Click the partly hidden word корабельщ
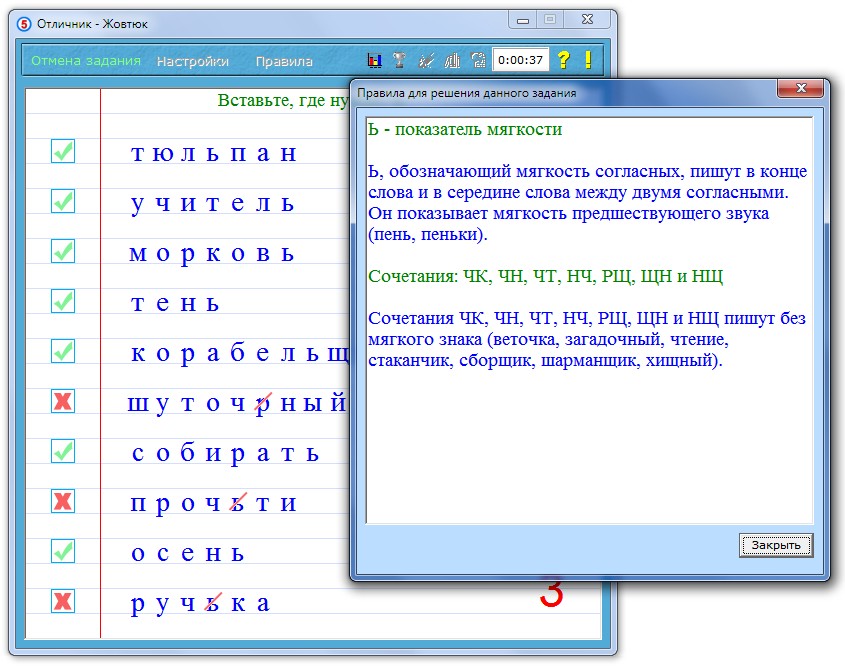This screenshot has height=666, width=845. point(240,354)
